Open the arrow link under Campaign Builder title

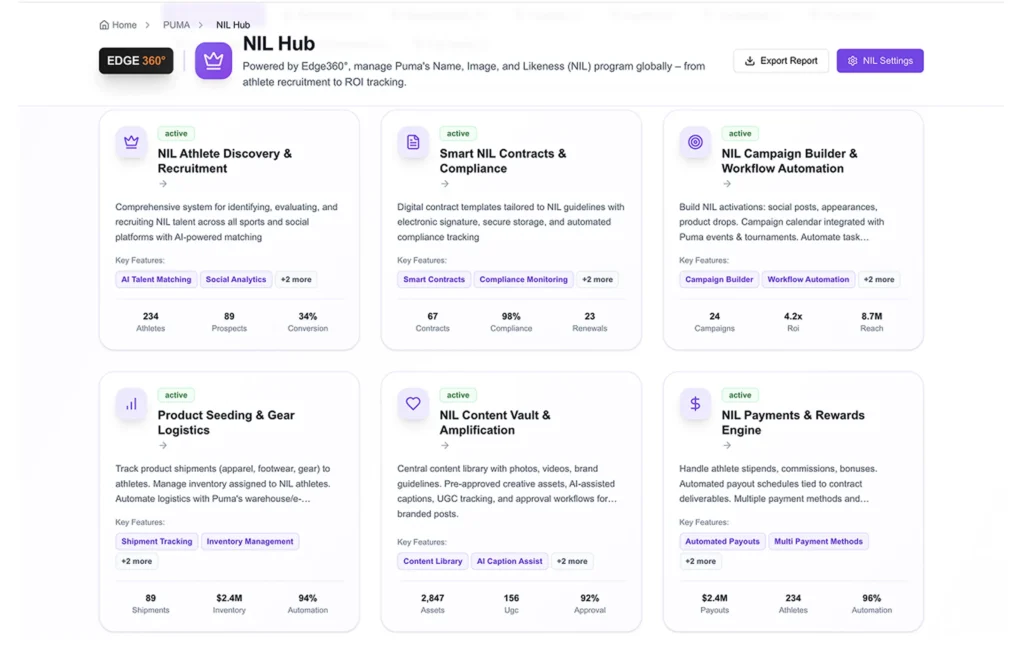[727, 184]
